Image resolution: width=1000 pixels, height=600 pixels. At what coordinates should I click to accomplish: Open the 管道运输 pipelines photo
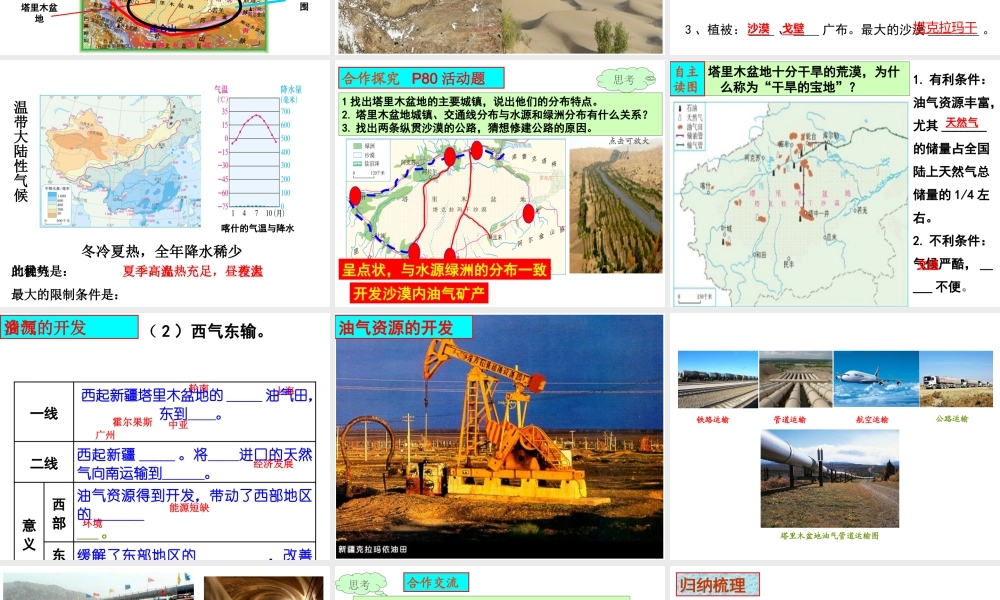795,379
